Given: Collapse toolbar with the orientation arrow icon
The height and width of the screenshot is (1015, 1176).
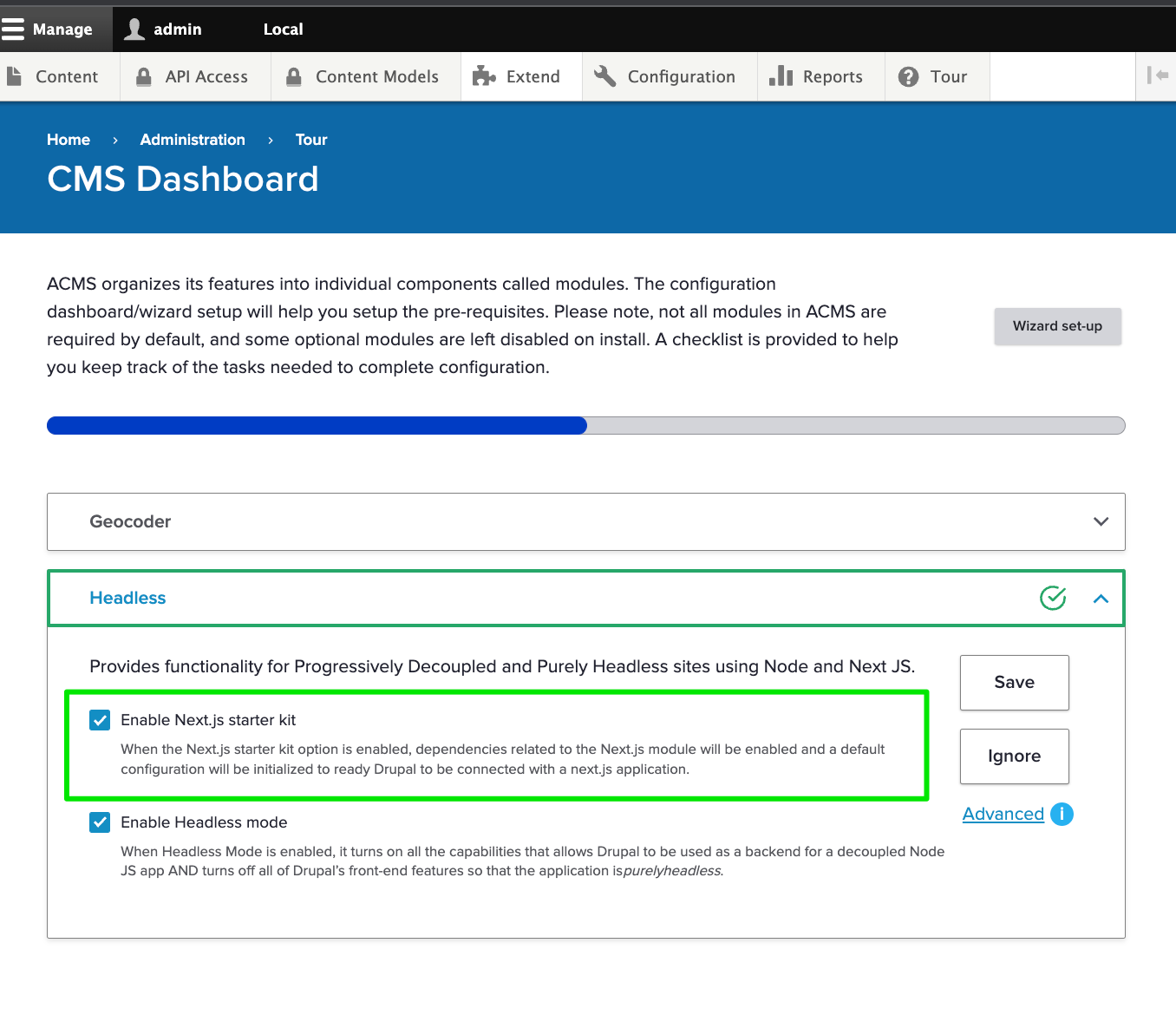Looking at the screenshot, I should 1158,75.
